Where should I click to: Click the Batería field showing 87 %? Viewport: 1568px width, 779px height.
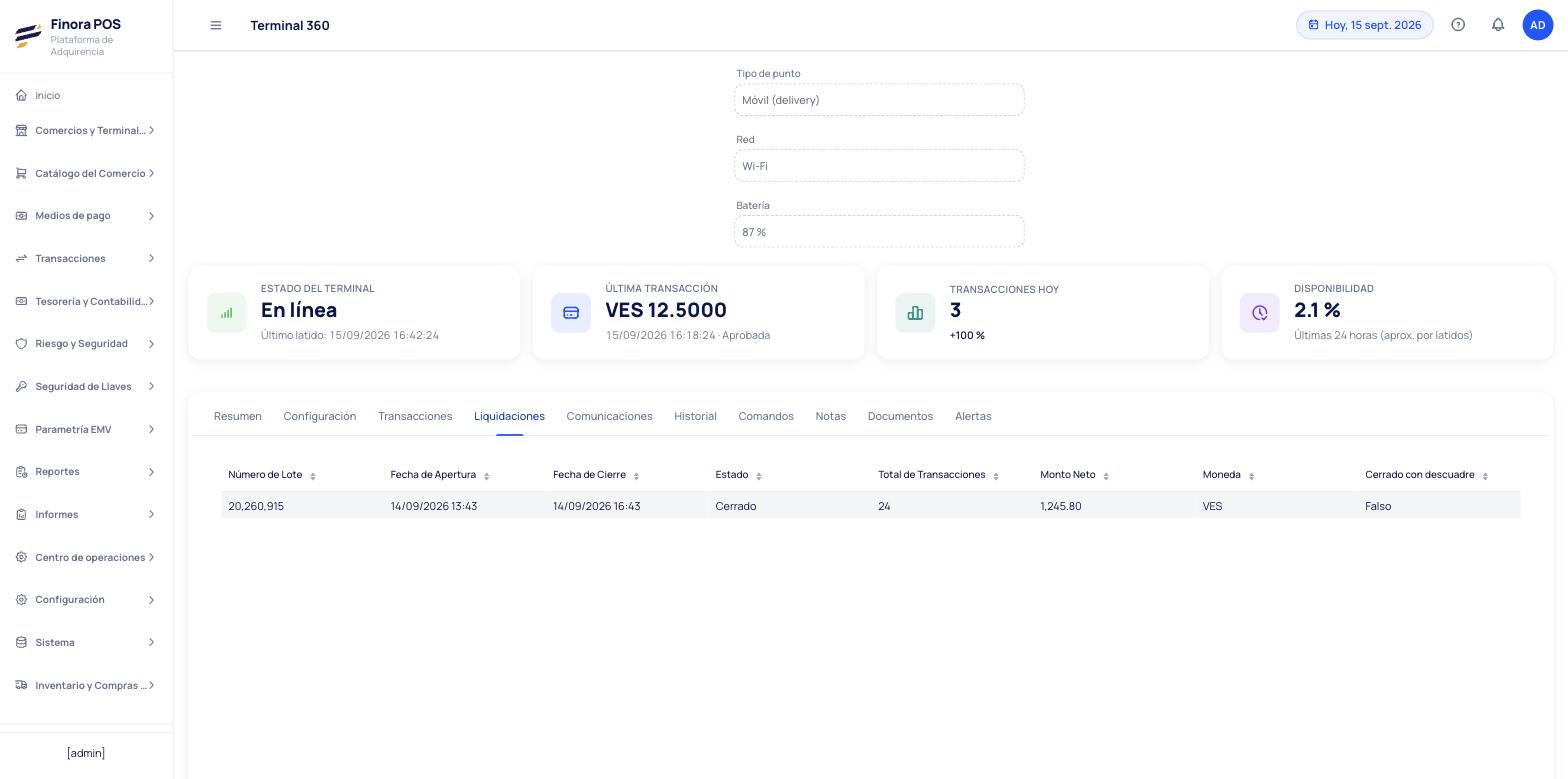tap(879, 232)
